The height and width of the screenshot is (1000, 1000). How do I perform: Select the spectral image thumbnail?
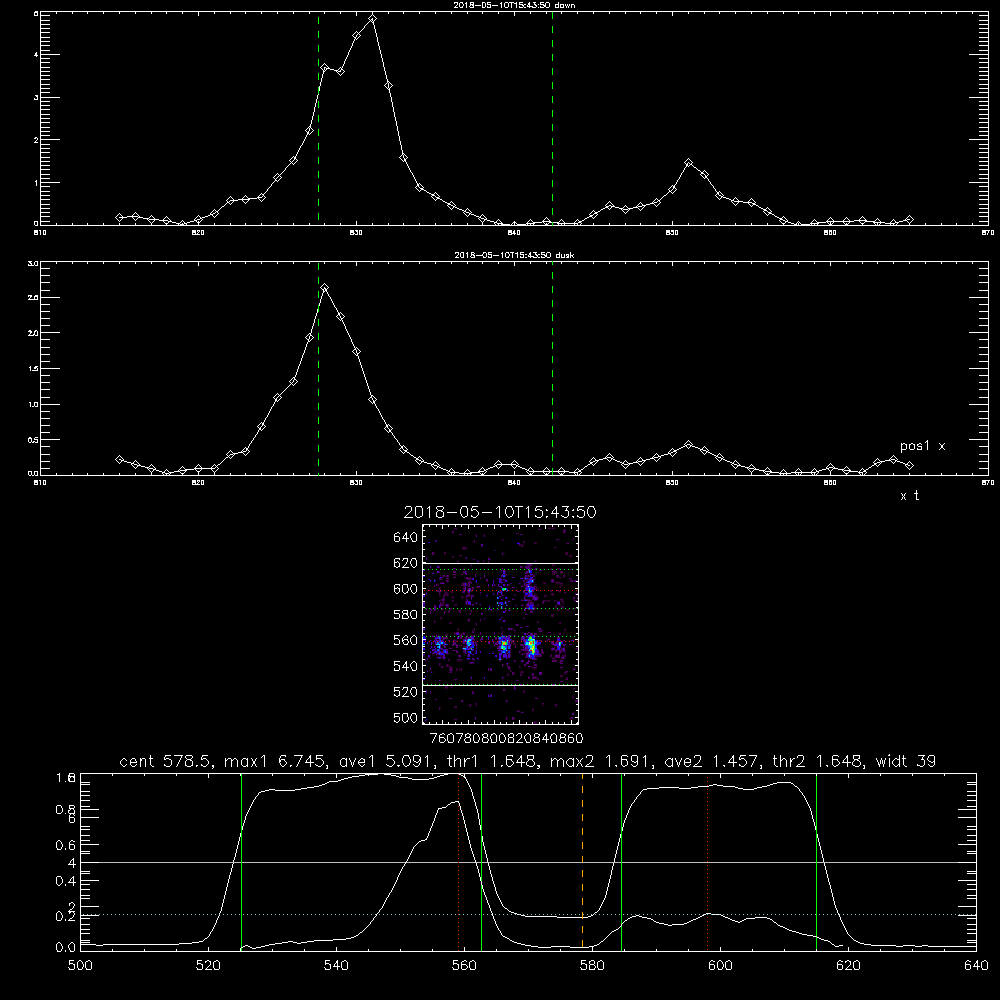tap(501, 624)
